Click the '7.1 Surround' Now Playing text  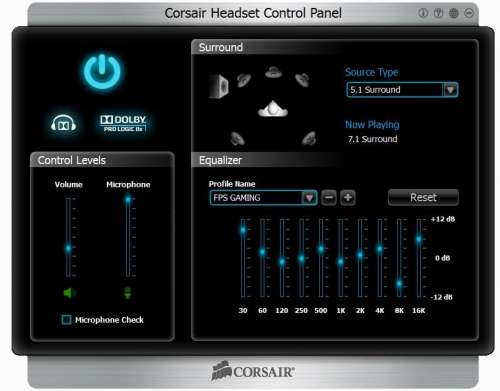tap(372, 139)
